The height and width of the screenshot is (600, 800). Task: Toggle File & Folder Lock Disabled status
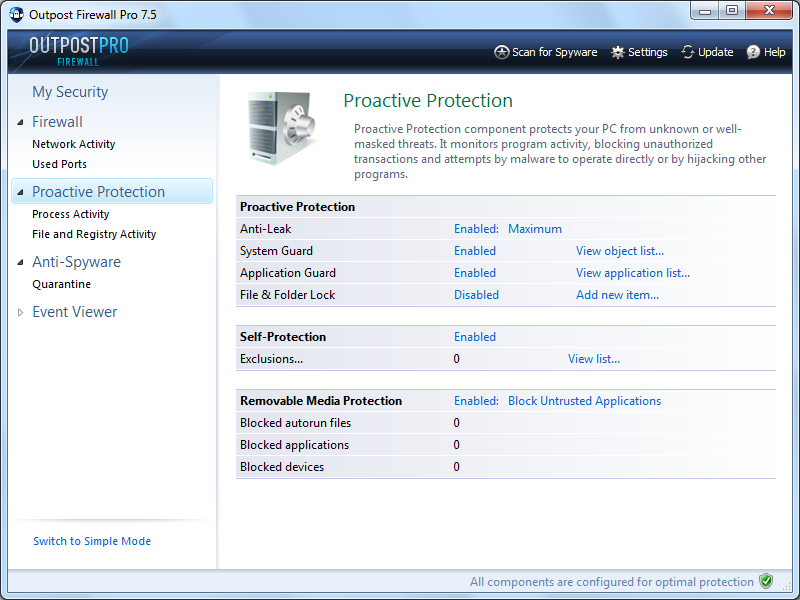(x=476, y=295)
